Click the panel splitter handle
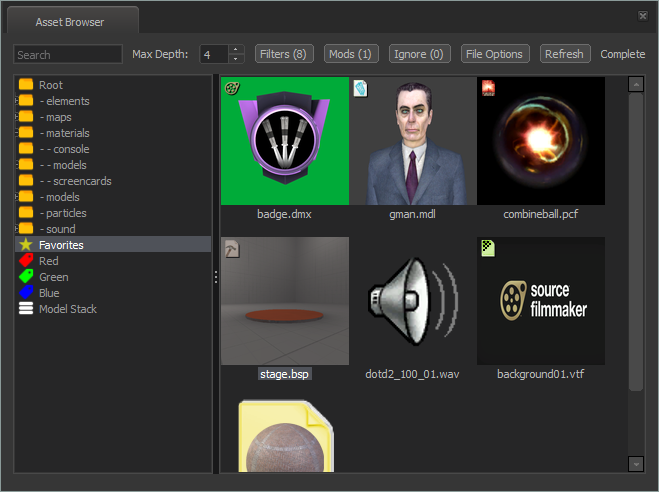 pyautogui.click(x=216, y=276)
